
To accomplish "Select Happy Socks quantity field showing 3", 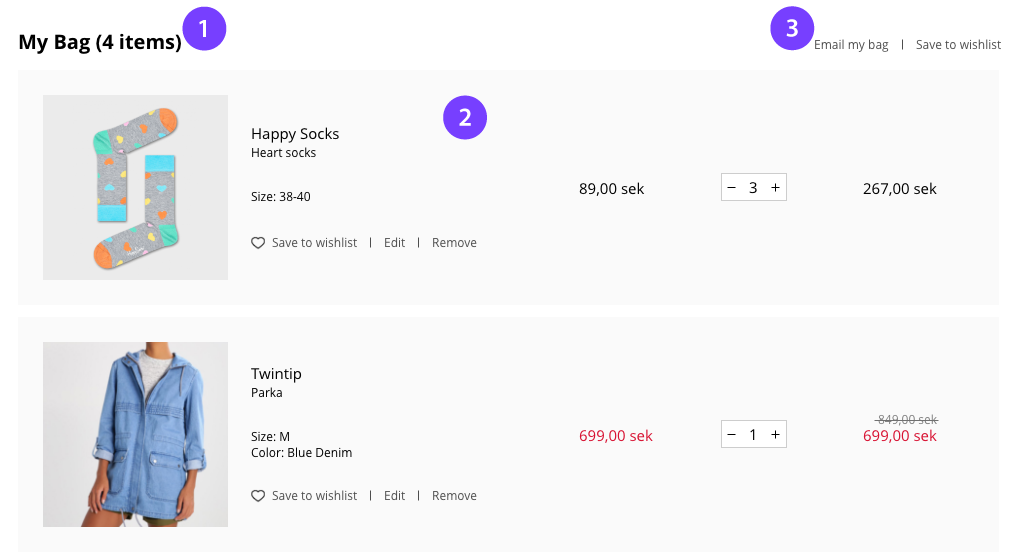I will point(753,187).
